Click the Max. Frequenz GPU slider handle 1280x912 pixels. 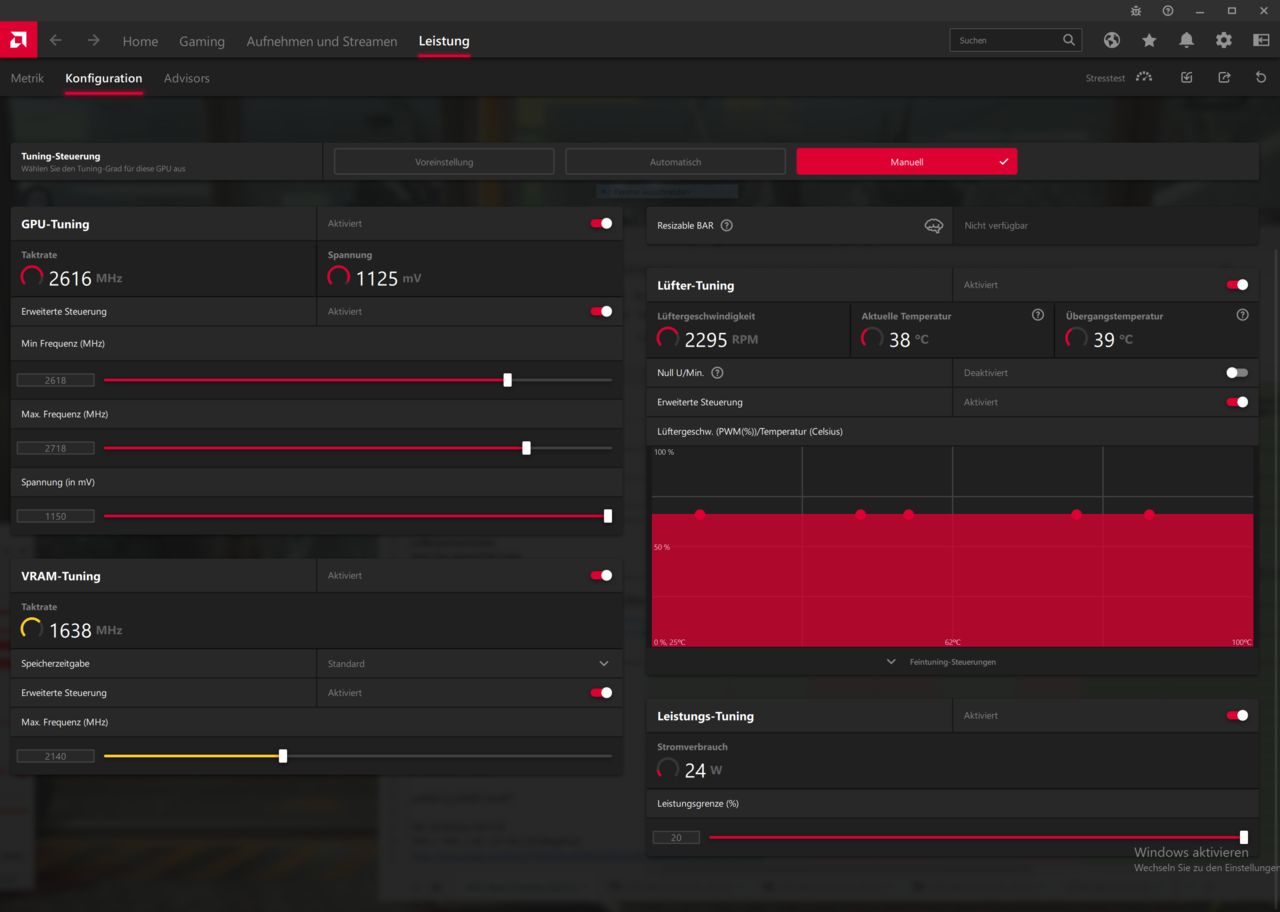tap(527, 448)
